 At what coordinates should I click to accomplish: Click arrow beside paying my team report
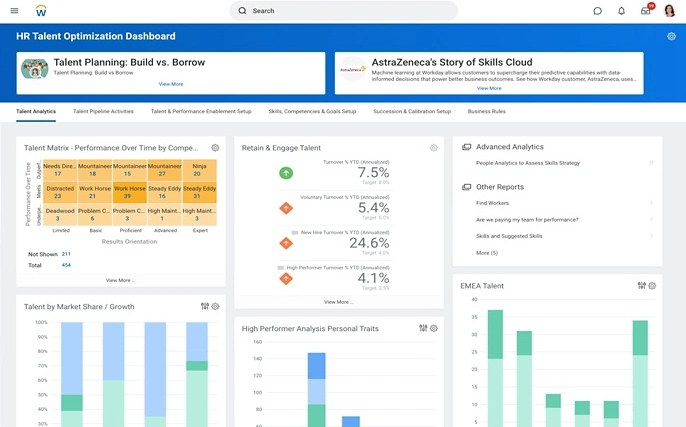click(651, 219)
